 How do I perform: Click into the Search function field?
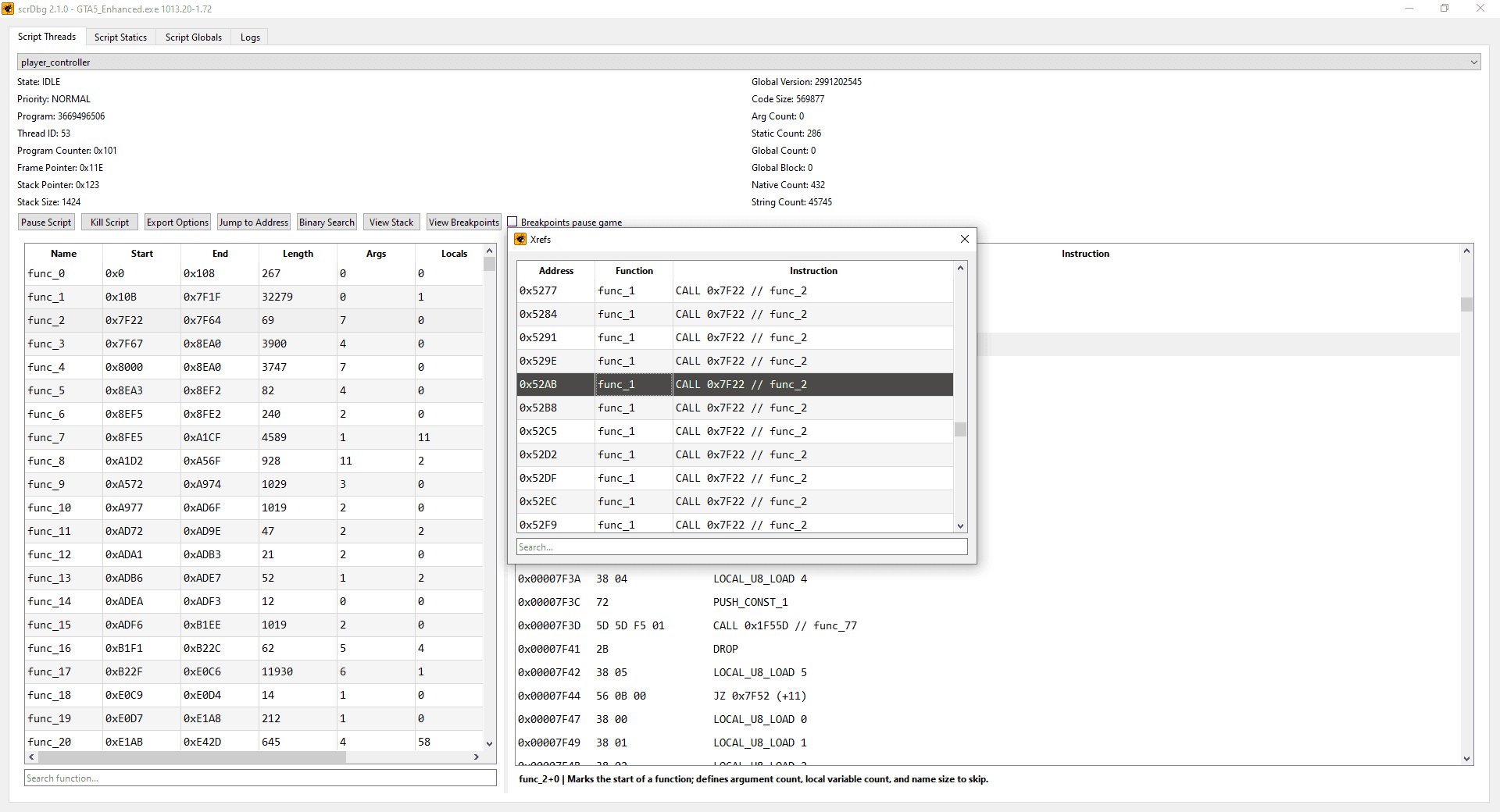coord(259,778)
